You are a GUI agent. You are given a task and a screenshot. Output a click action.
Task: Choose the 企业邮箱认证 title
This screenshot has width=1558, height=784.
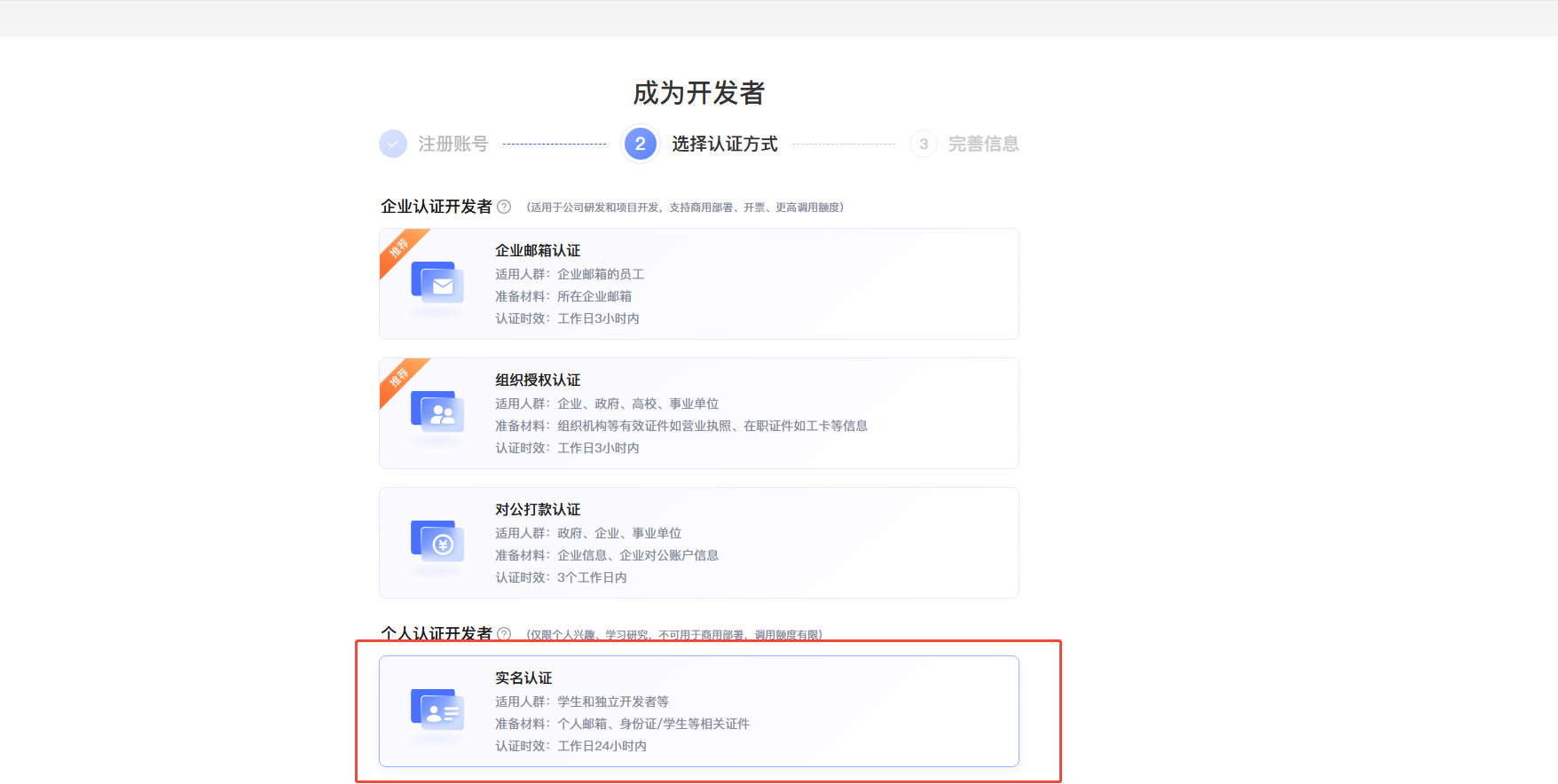pos(538,251)
